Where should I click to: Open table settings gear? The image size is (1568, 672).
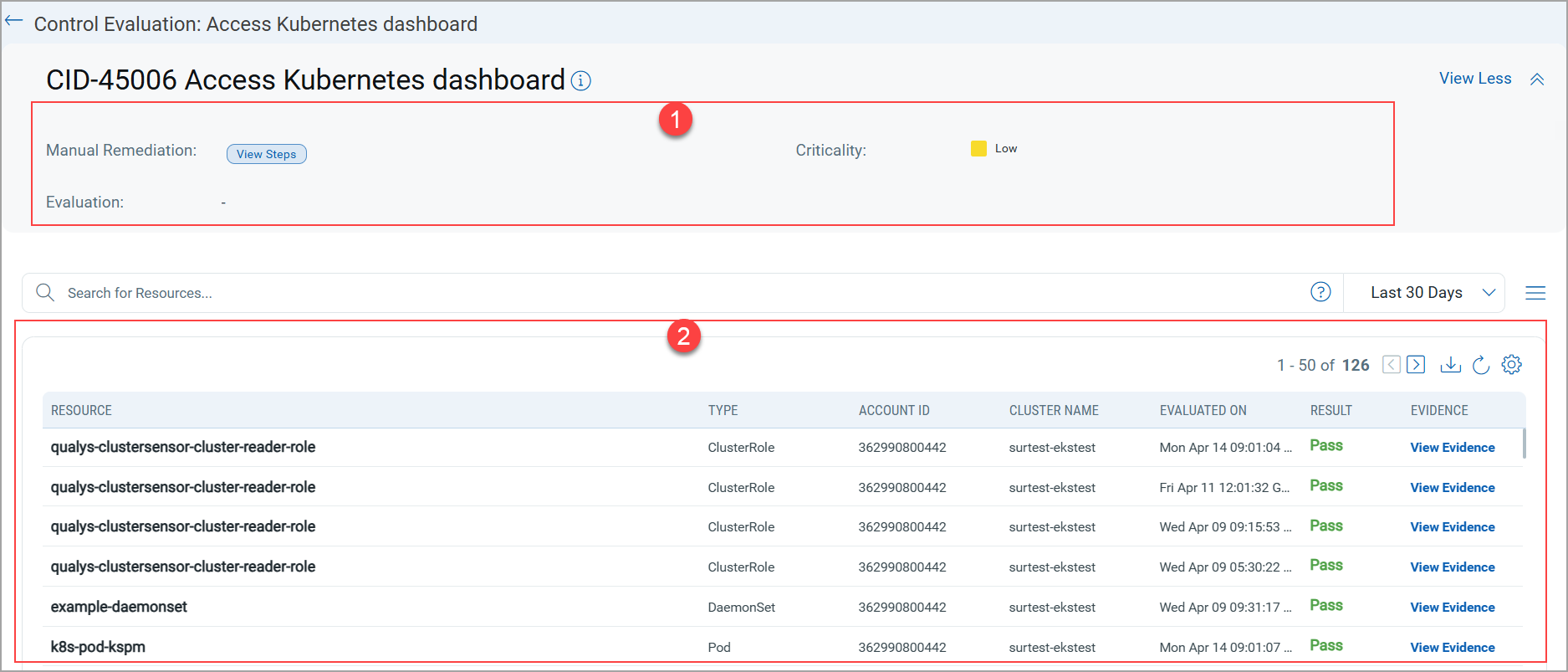tap(1511, 365)
